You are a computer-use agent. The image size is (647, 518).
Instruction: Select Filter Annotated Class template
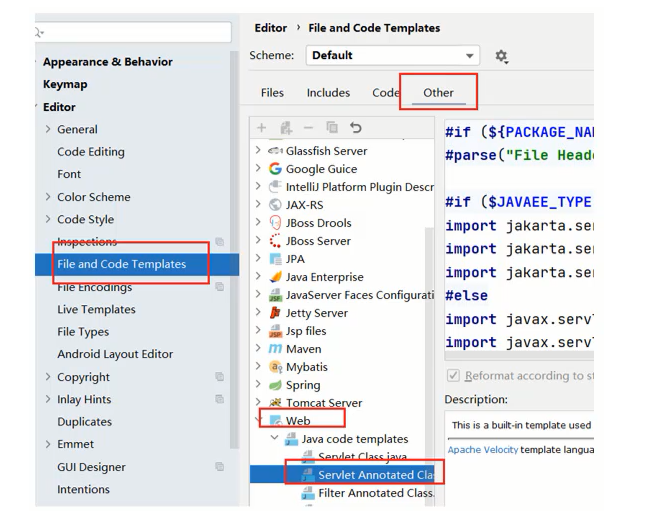pos(376,493)
